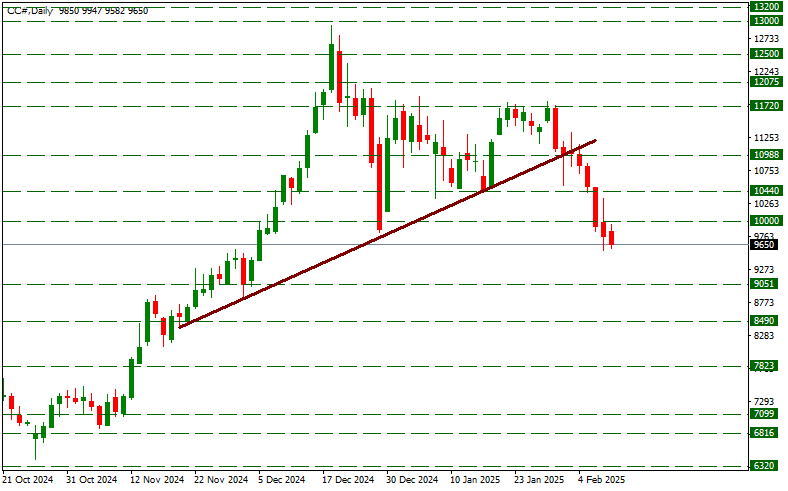Click the 5 Dec 2024 date label
Viewport: 788px width, 491px height.
282,480
